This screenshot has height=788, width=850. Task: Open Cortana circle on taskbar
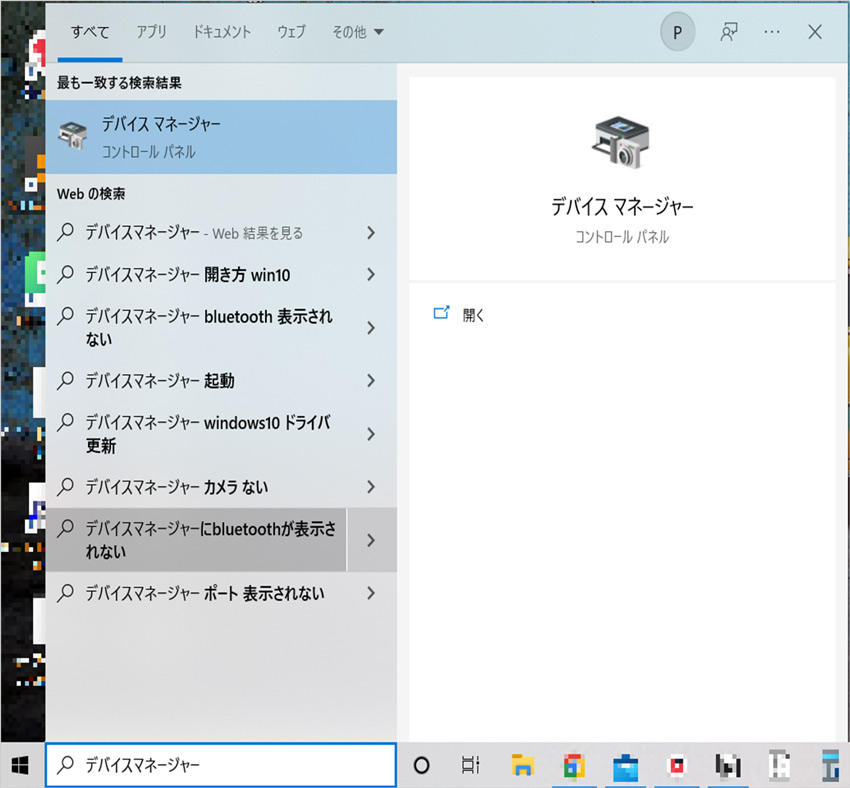[x=421, y=765]
